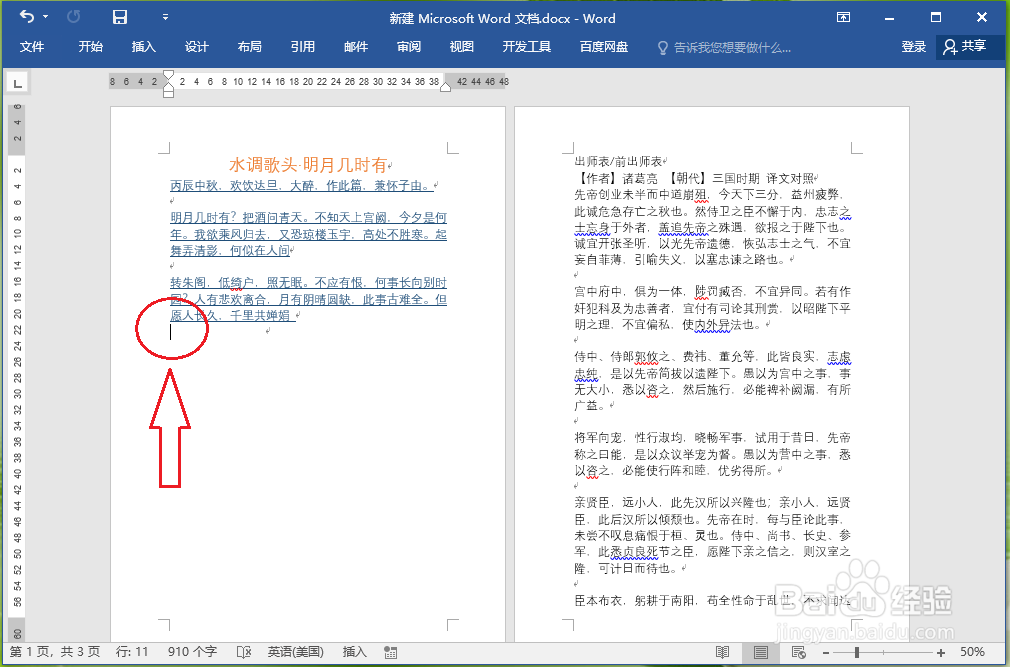Click the 登录 link at top right
Screen dimensions: 1010x667
[912, 46]
